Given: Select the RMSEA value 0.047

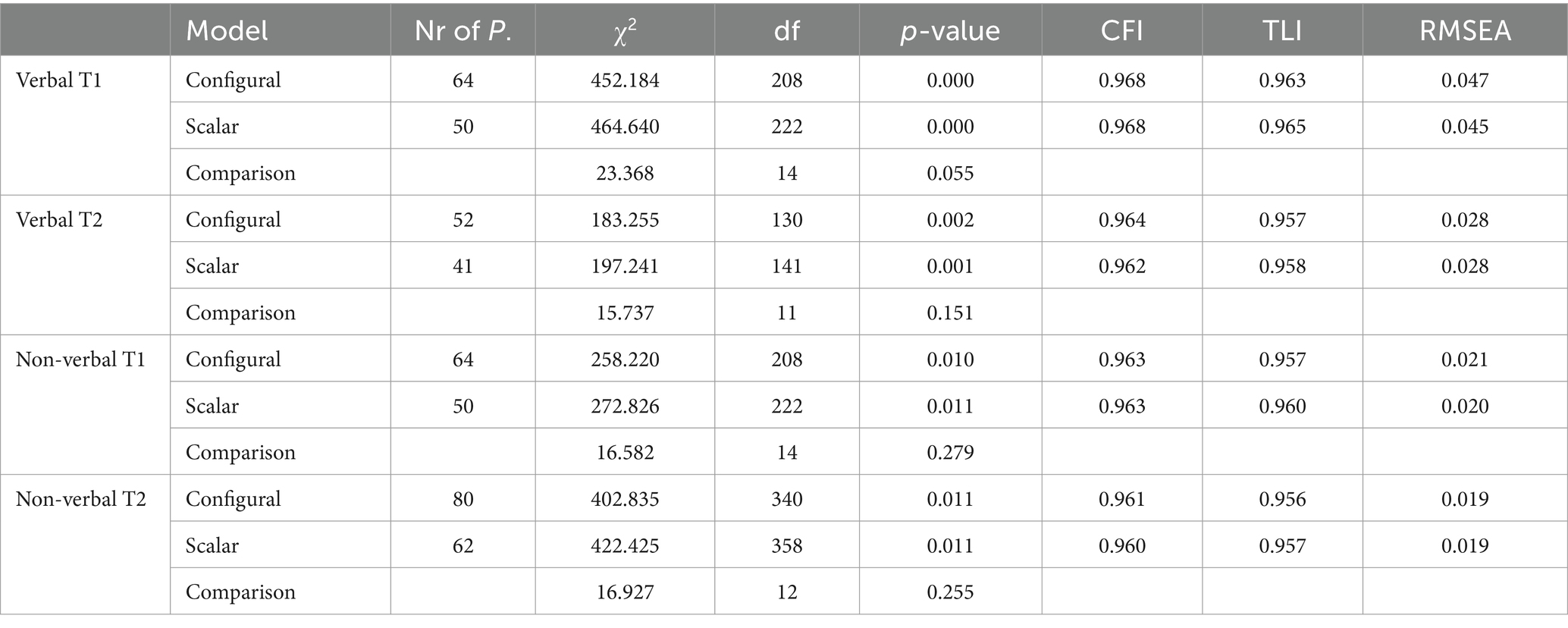Looking at the screenshot, I should point(1465,80).
